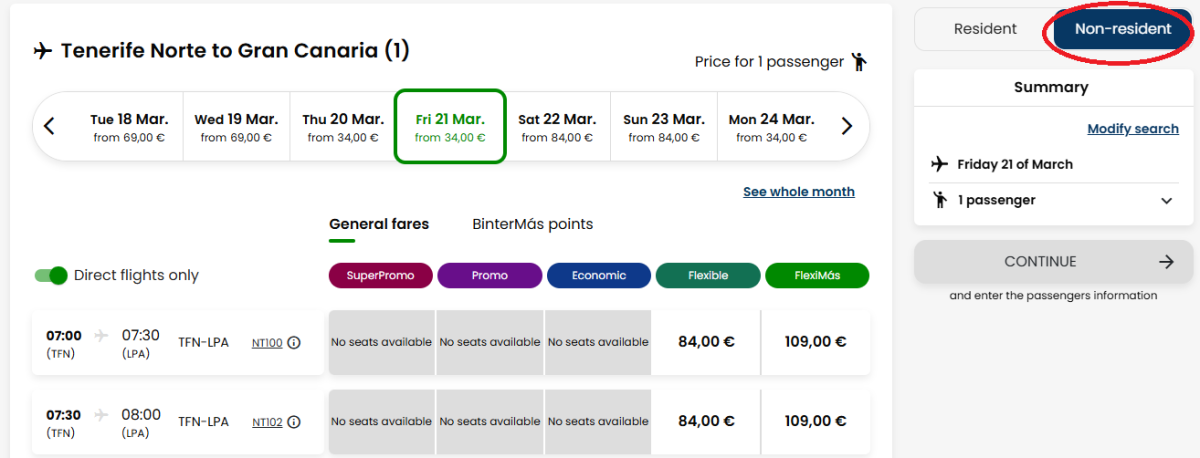
Task: Pick Sat 22 Mar. date
Action: 557,126
